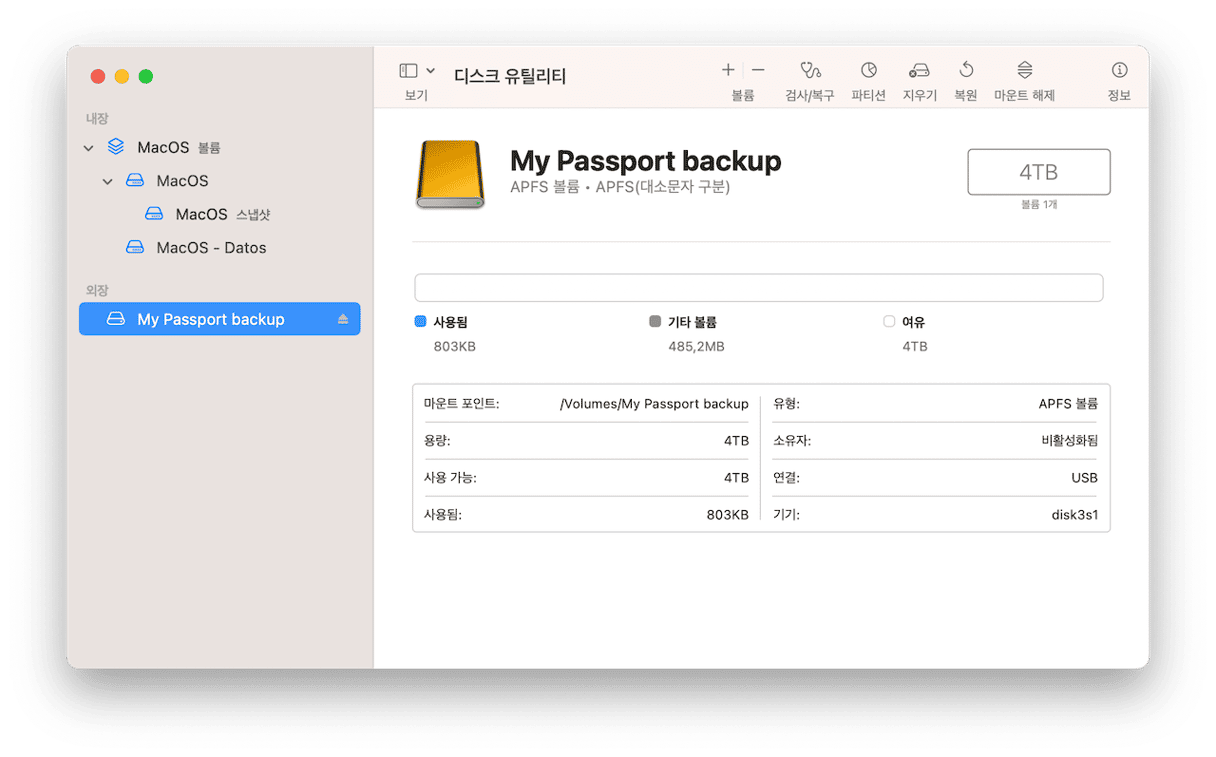Remove volume with minus icon
Viewport: 1216px width, 757px height.
click(x=758, y=70)
